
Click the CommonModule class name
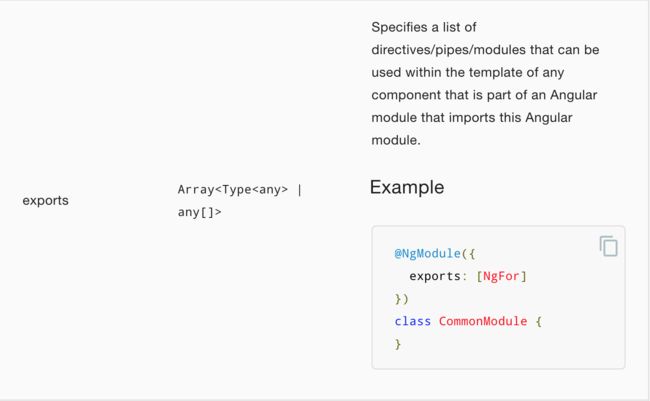pyautogui.click(x=483, y=321)
